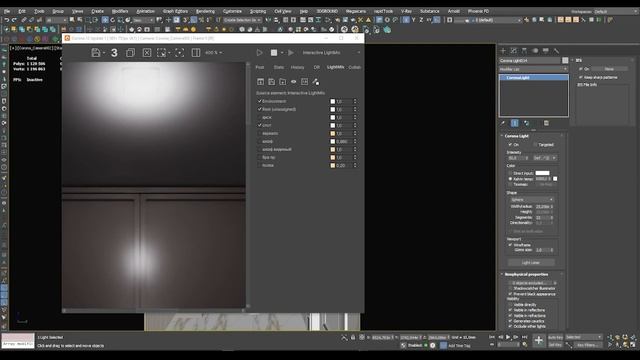Click the pick focus point icon in frame buffer
Viewport: 640px width, 360px height.
180,53
